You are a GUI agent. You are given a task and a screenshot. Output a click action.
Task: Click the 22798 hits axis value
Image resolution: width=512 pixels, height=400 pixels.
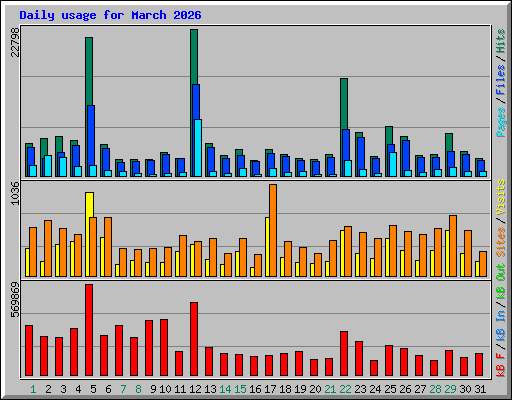(x=15, y=42)
